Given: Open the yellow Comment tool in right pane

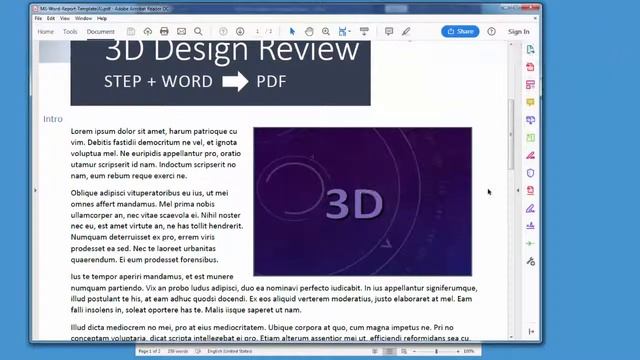Looking at the screenshot, I should (530, 102).
